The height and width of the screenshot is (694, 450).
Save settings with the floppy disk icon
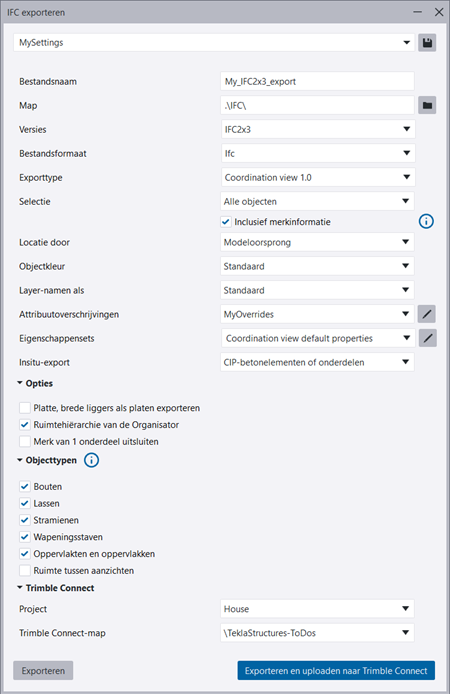click(x=427, y=43)
